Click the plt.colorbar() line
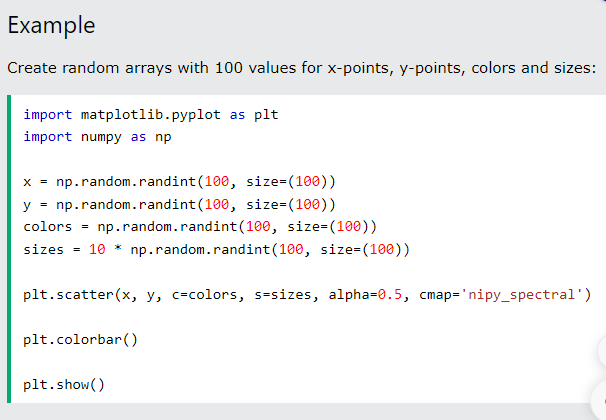The image size is (606, 420). point(80,339)
